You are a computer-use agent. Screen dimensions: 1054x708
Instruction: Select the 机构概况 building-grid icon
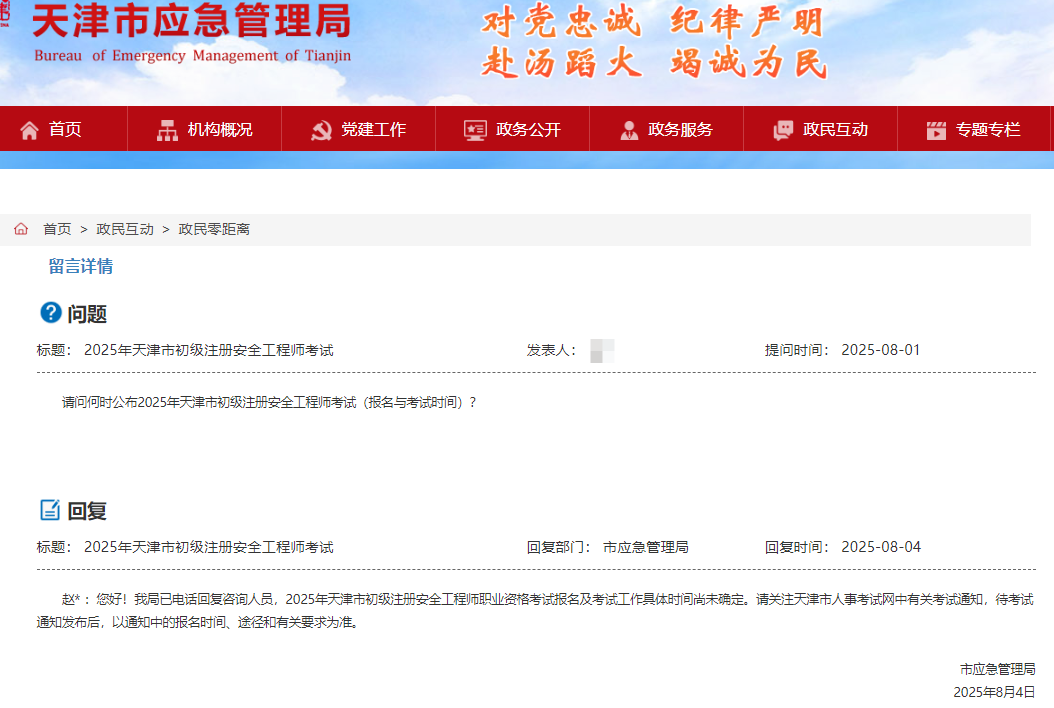(166, 128)
